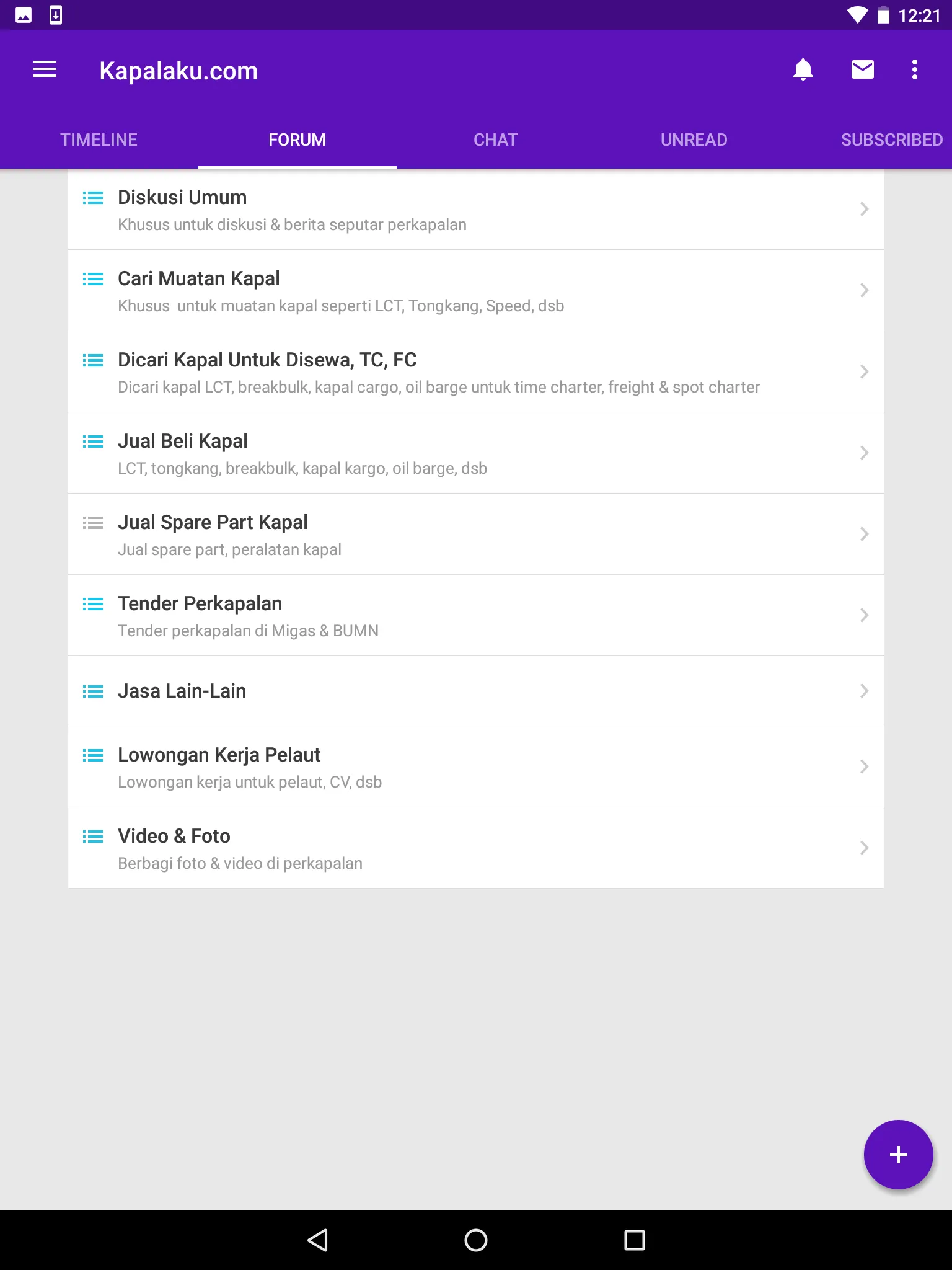Select the FORUM tab
The width and height of the screenshot is (952, 1270).
297,140
